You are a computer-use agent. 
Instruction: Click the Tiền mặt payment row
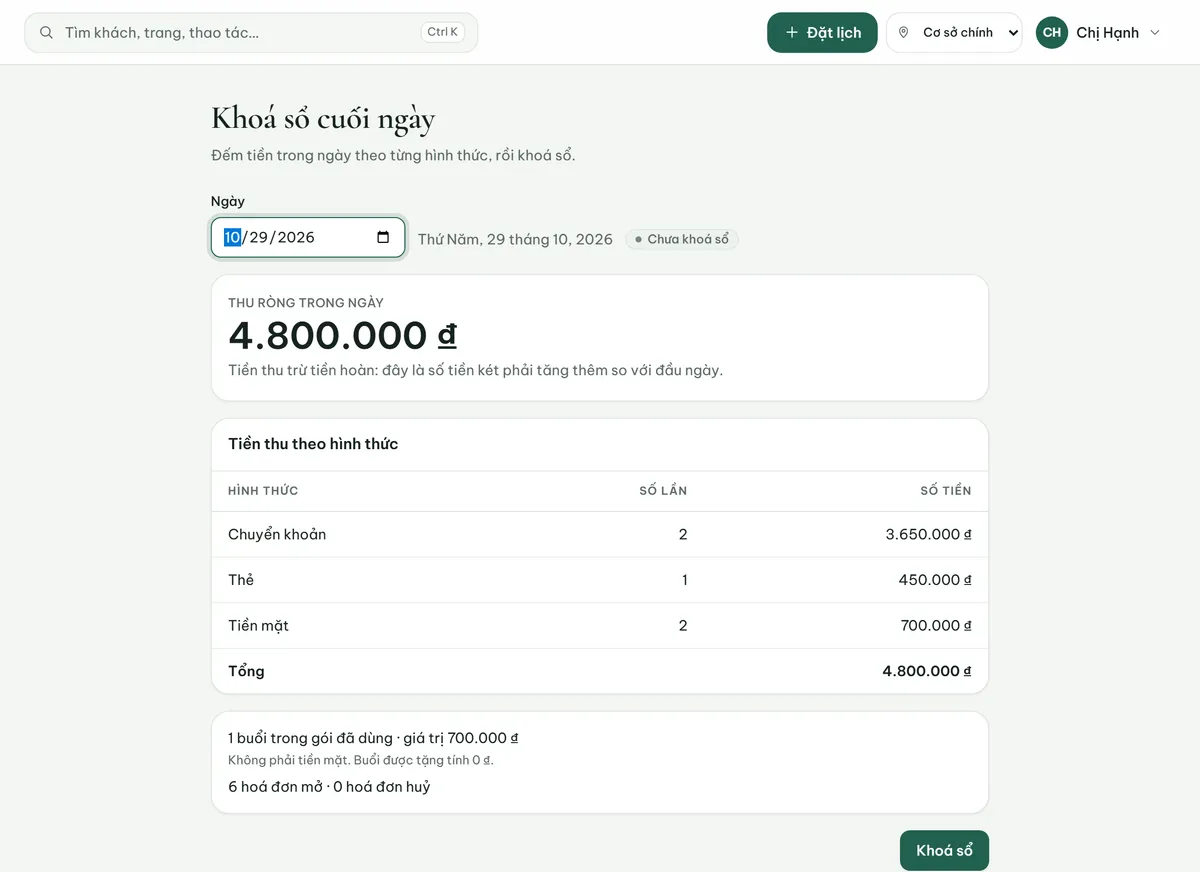[600, 626]
